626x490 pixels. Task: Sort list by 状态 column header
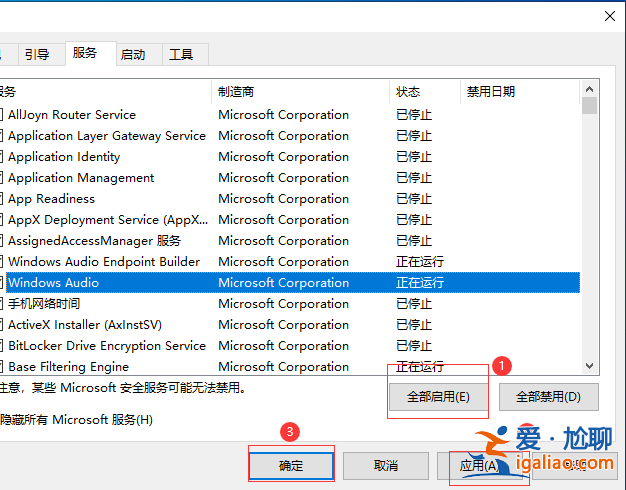(x=425, y=92)
